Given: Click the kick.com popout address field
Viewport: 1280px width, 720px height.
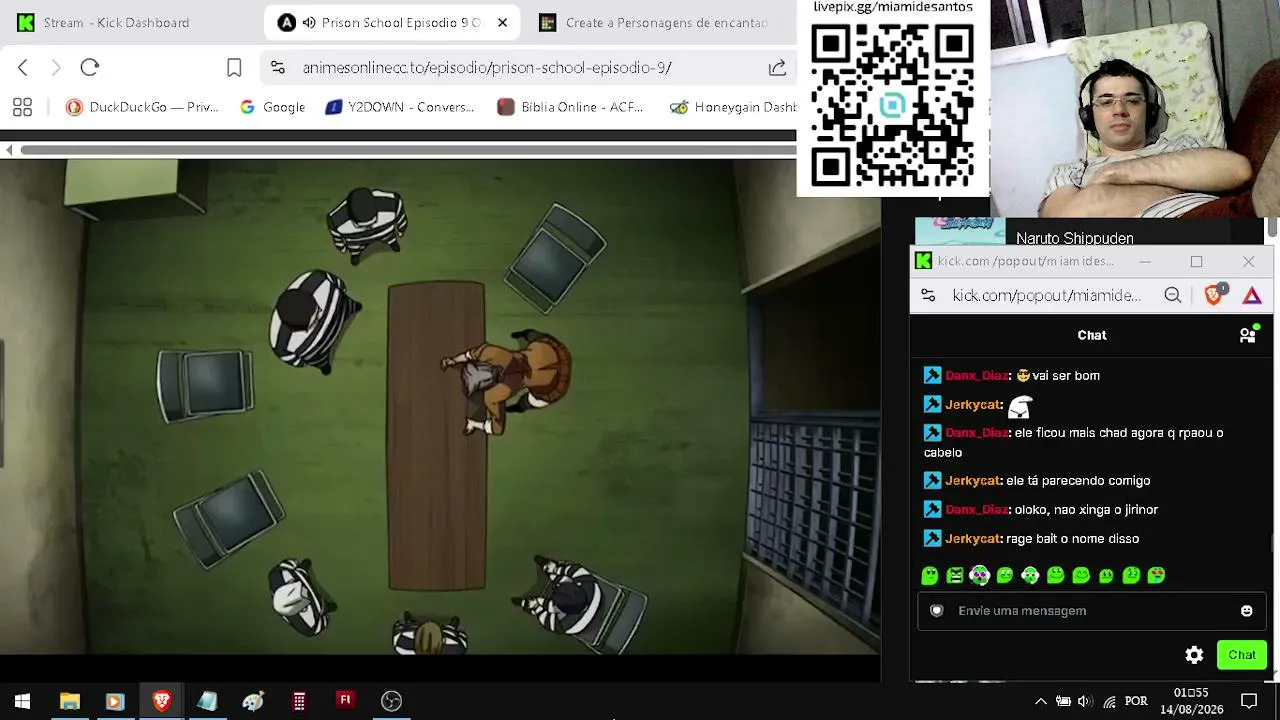Looking at the screenshot, I should pos(1046,295).
